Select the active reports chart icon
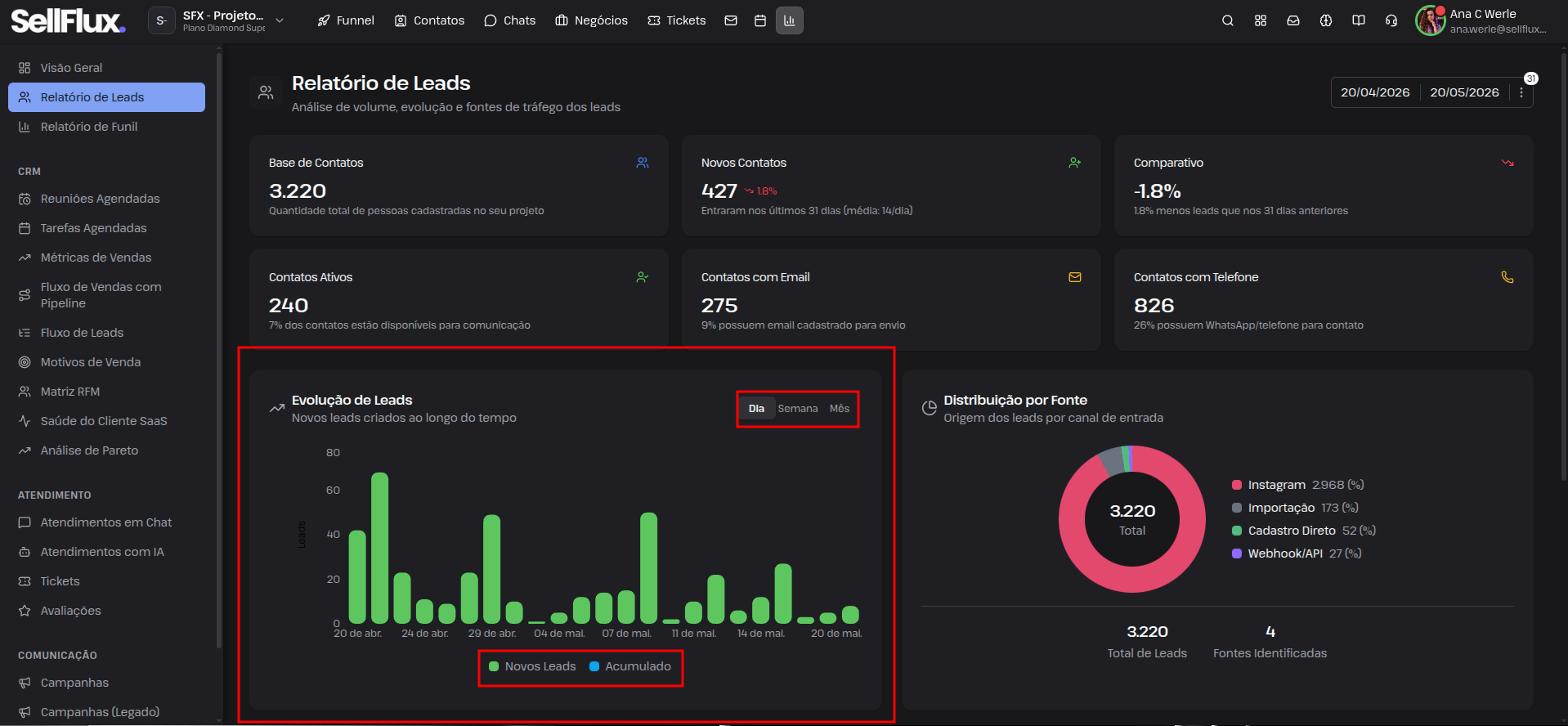This screenshot has height=726, width=1568. 789,20
